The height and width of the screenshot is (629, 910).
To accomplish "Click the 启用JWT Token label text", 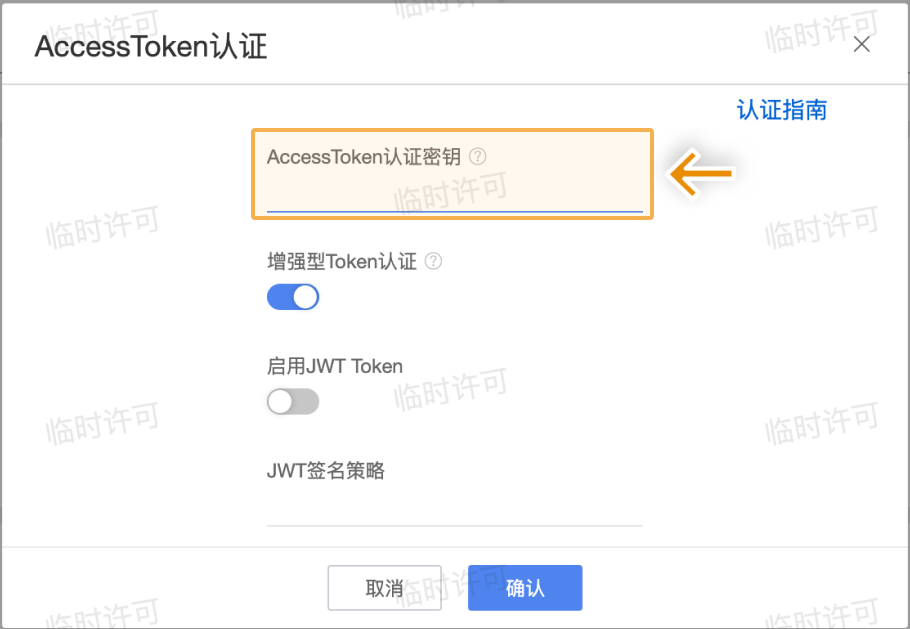I will click(x=335, y=366).
